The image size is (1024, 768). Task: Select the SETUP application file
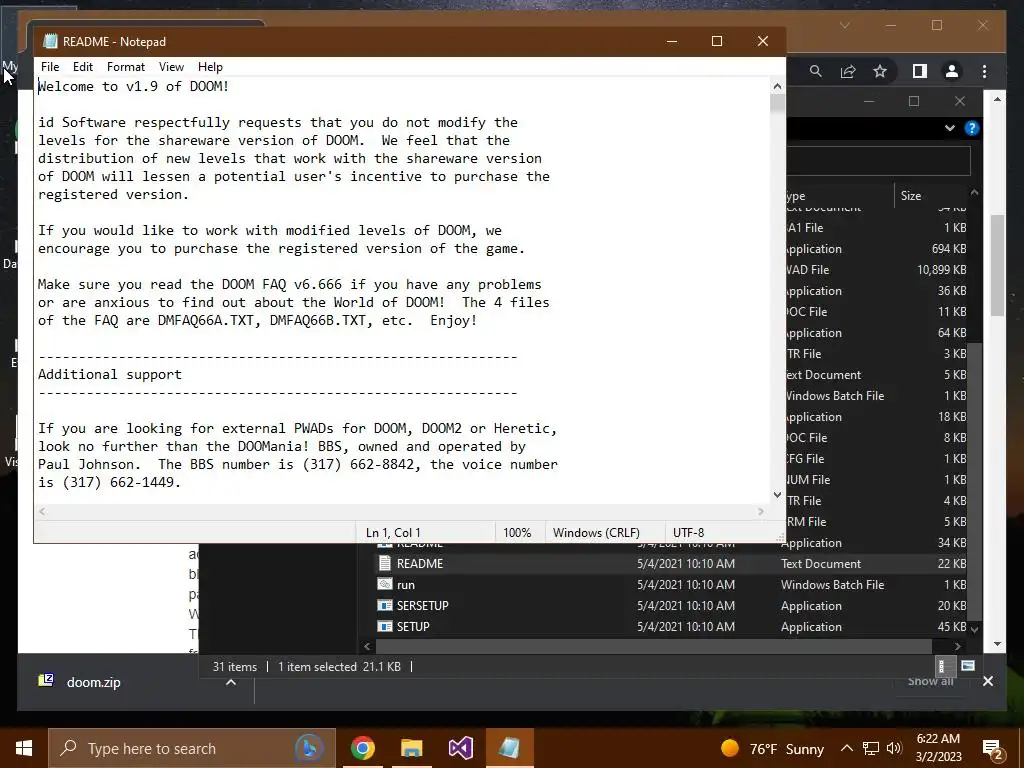pyautogui.click(x=671, y=626)
